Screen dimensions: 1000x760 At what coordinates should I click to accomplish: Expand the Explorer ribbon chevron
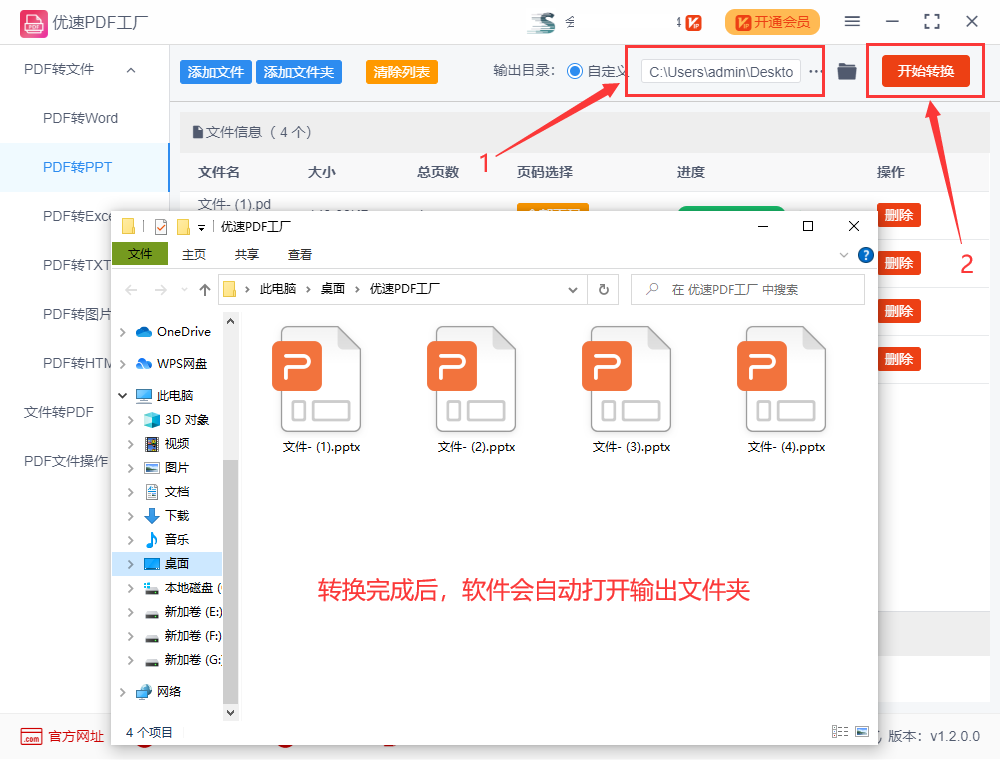tap(844, 255)
